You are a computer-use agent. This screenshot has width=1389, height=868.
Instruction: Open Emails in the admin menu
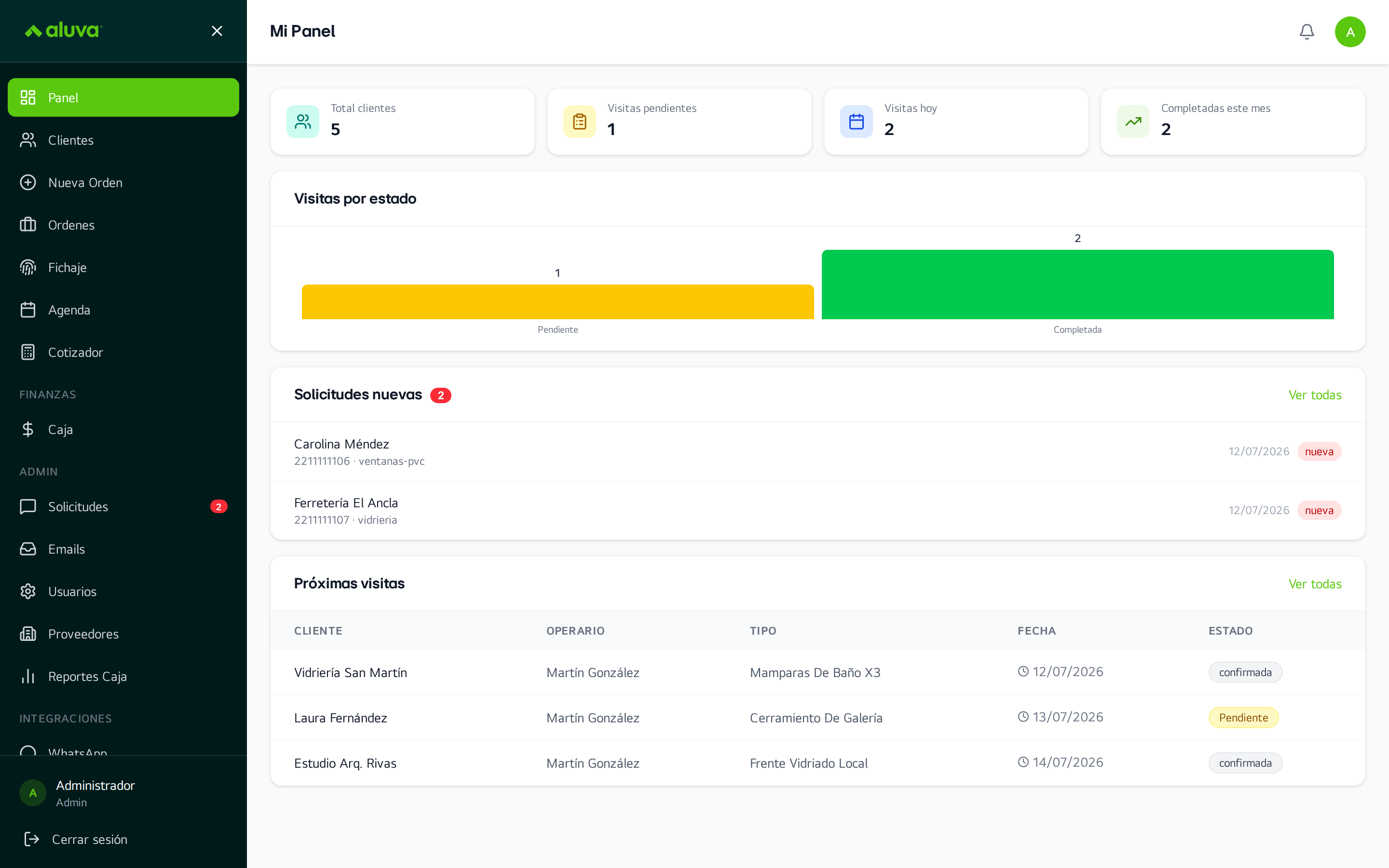tap(123, 549)
